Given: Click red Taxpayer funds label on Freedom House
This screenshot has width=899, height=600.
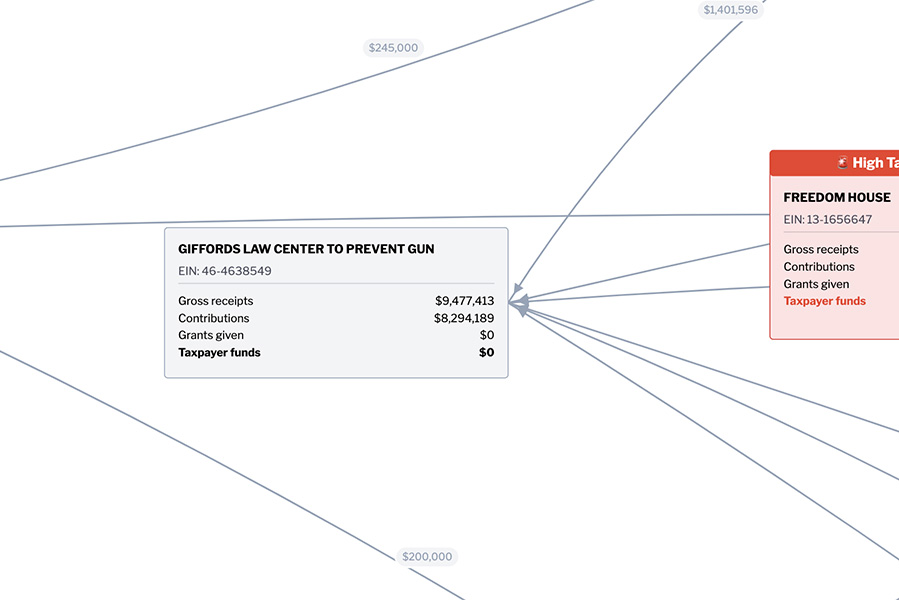Looking at the screenshot, I should 824,301.
